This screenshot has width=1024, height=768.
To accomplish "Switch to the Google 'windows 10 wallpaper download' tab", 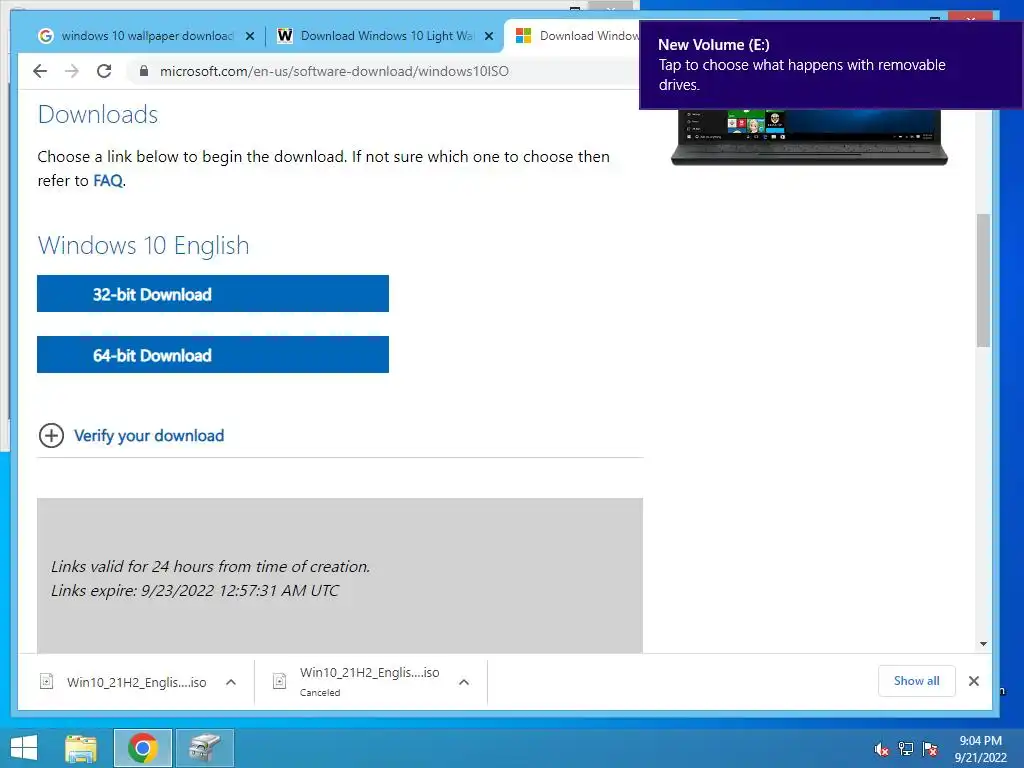I will [146, 36].
